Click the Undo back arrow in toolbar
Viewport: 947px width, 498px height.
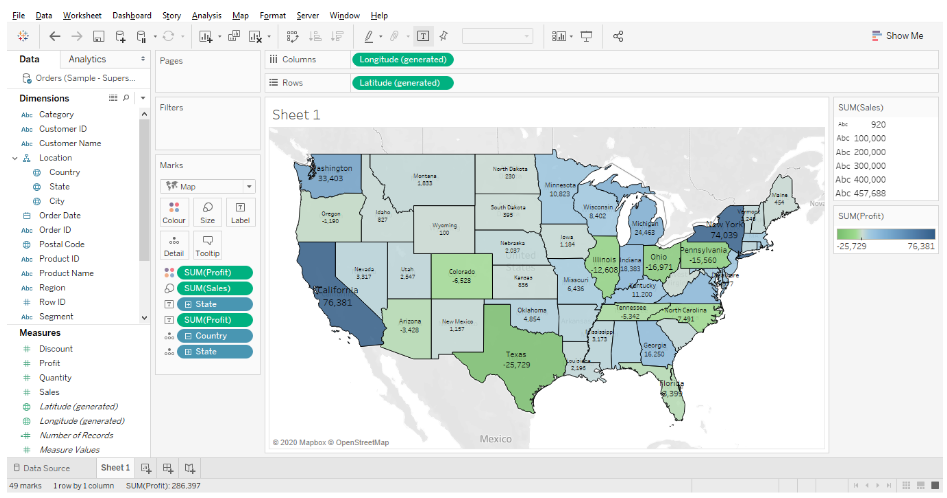tap(55, 36)
